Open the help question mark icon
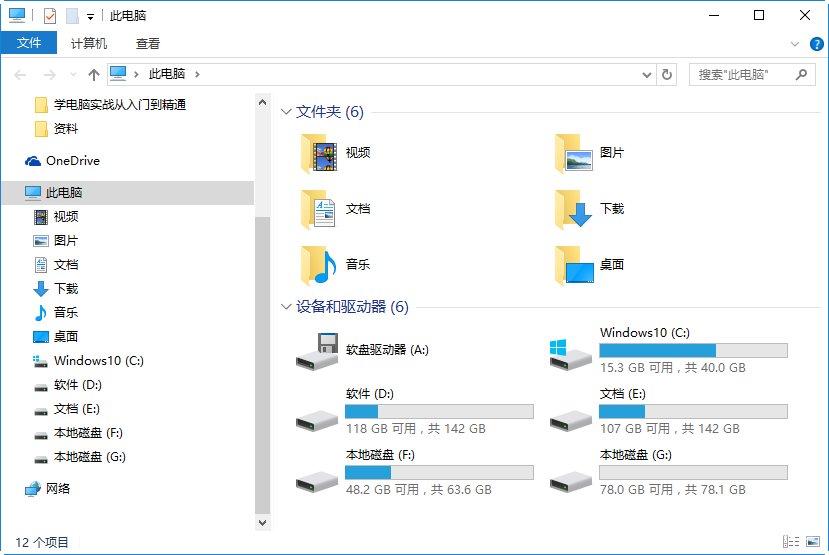829x555 pixels. point(816,44)
